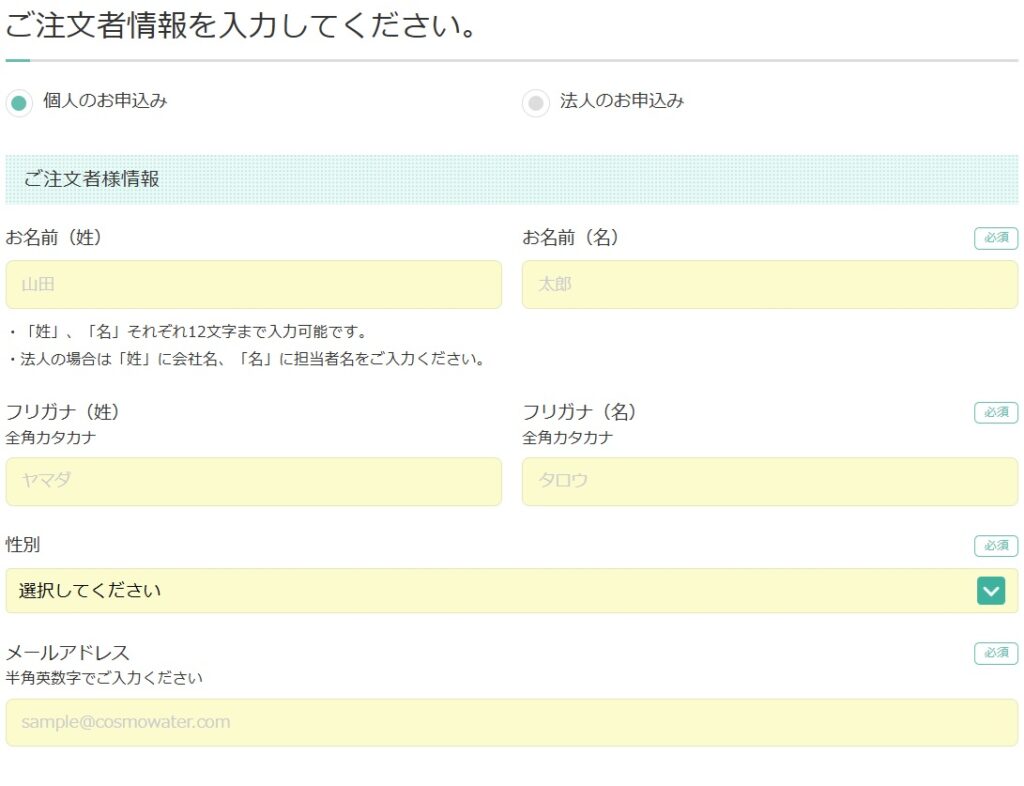Focus the お名前（姓） field showing 山田
The width and height of the screenshot is (1024, 786).
coord(253,285)
